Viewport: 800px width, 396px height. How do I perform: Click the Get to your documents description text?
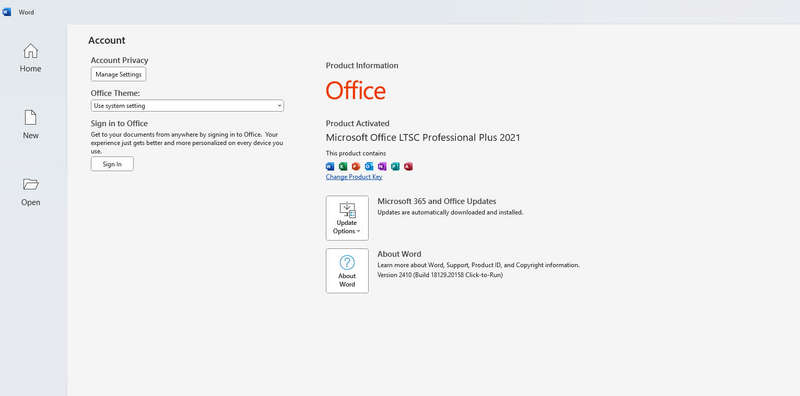pos(187,143)
